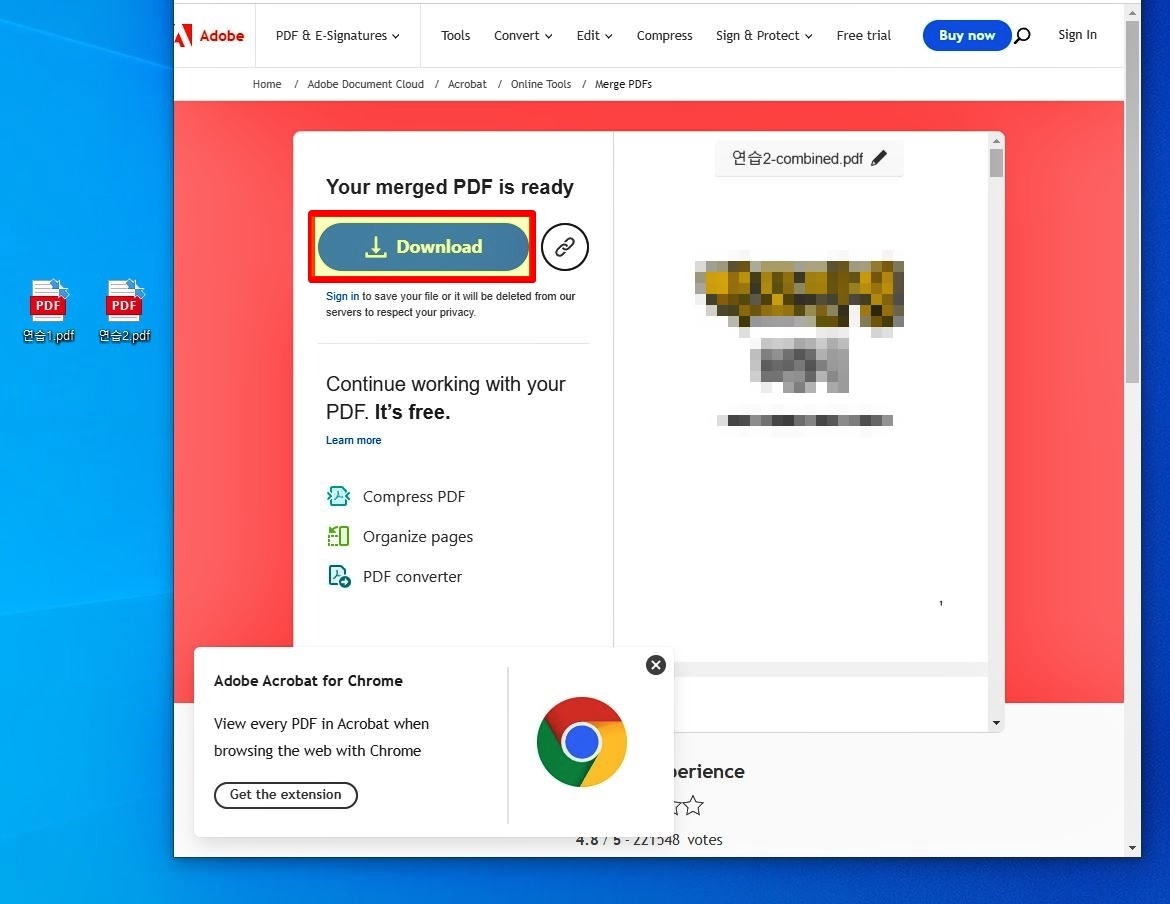Close the Adobe Acrobat for Chrome popup
The width and height of the screenshot is (1170, 904).
click(656, 665)
